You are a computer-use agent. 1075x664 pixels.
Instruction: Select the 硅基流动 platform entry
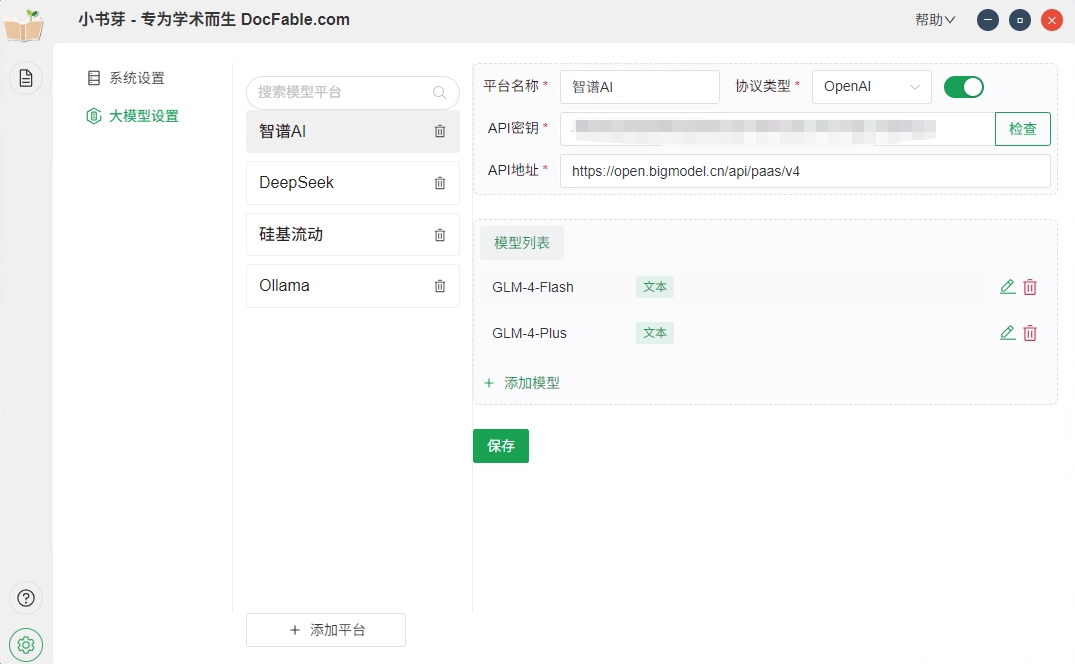point(352,234)
